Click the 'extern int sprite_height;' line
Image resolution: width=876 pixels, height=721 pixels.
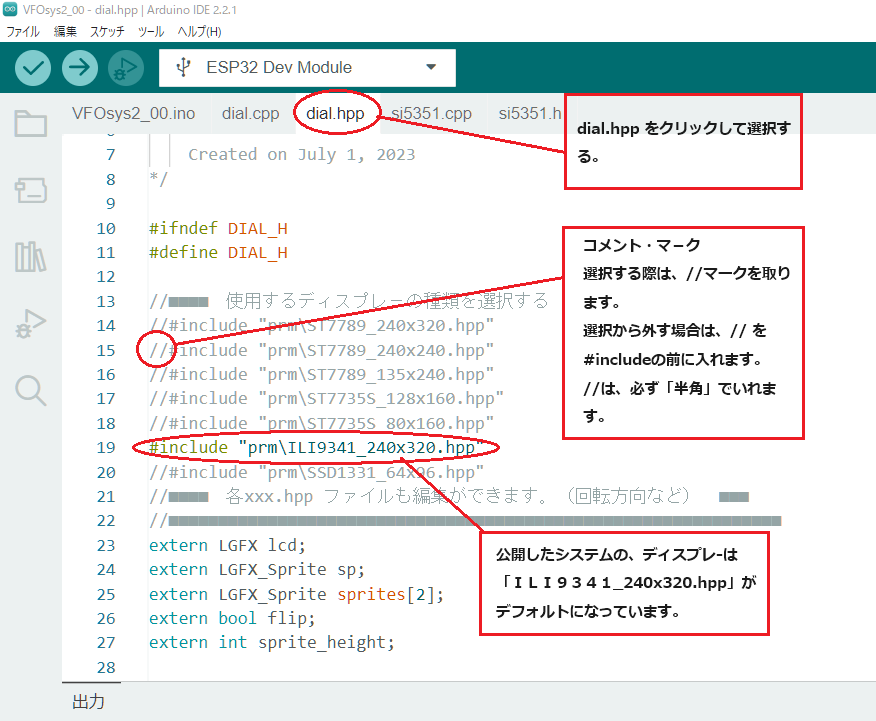(x=272, y=643)
